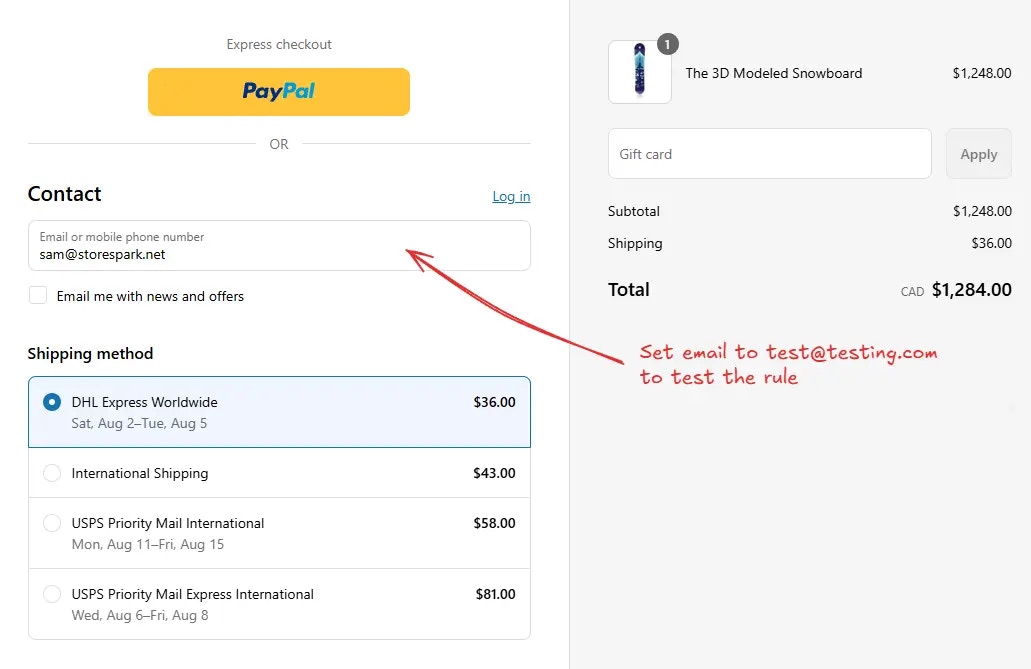Click the $43.00 International Shipping price
The height and width of the screenshot is (669, 1031).
click(494, 473)
